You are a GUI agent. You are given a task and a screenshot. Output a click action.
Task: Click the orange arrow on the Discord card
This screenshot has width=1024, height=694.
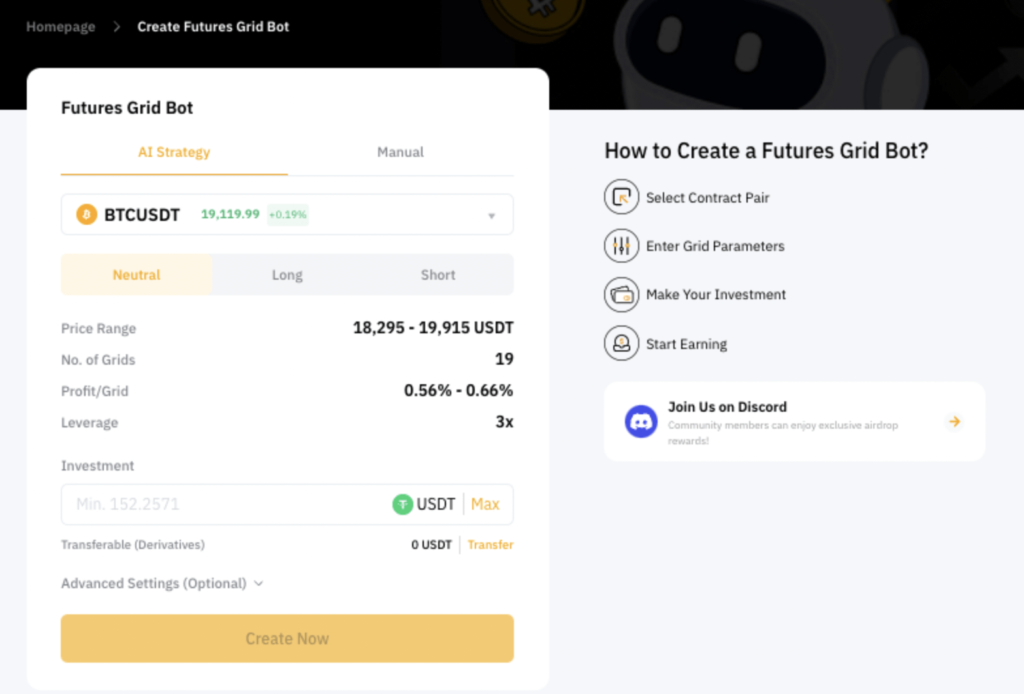955,422
